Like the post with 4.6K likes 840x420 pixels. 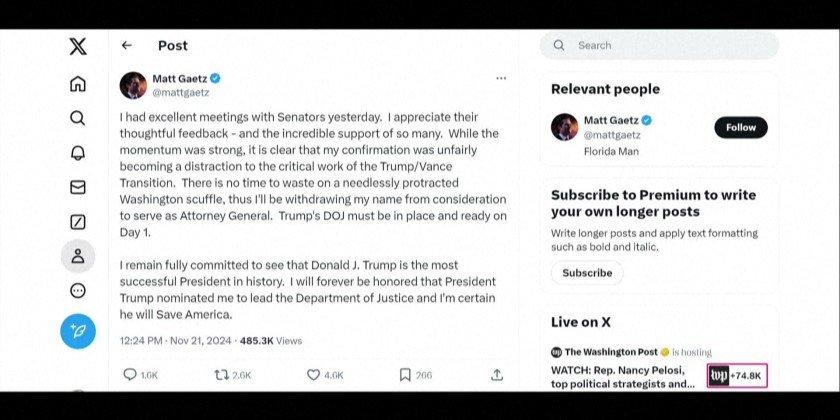coord(313,375)
